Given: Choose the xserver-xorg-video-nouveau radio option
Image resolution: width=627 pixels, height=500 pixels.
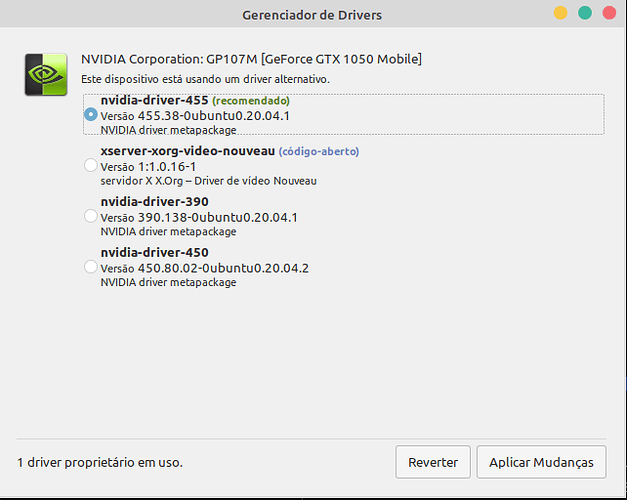Looking at the screenshot, I should (92, 165).
